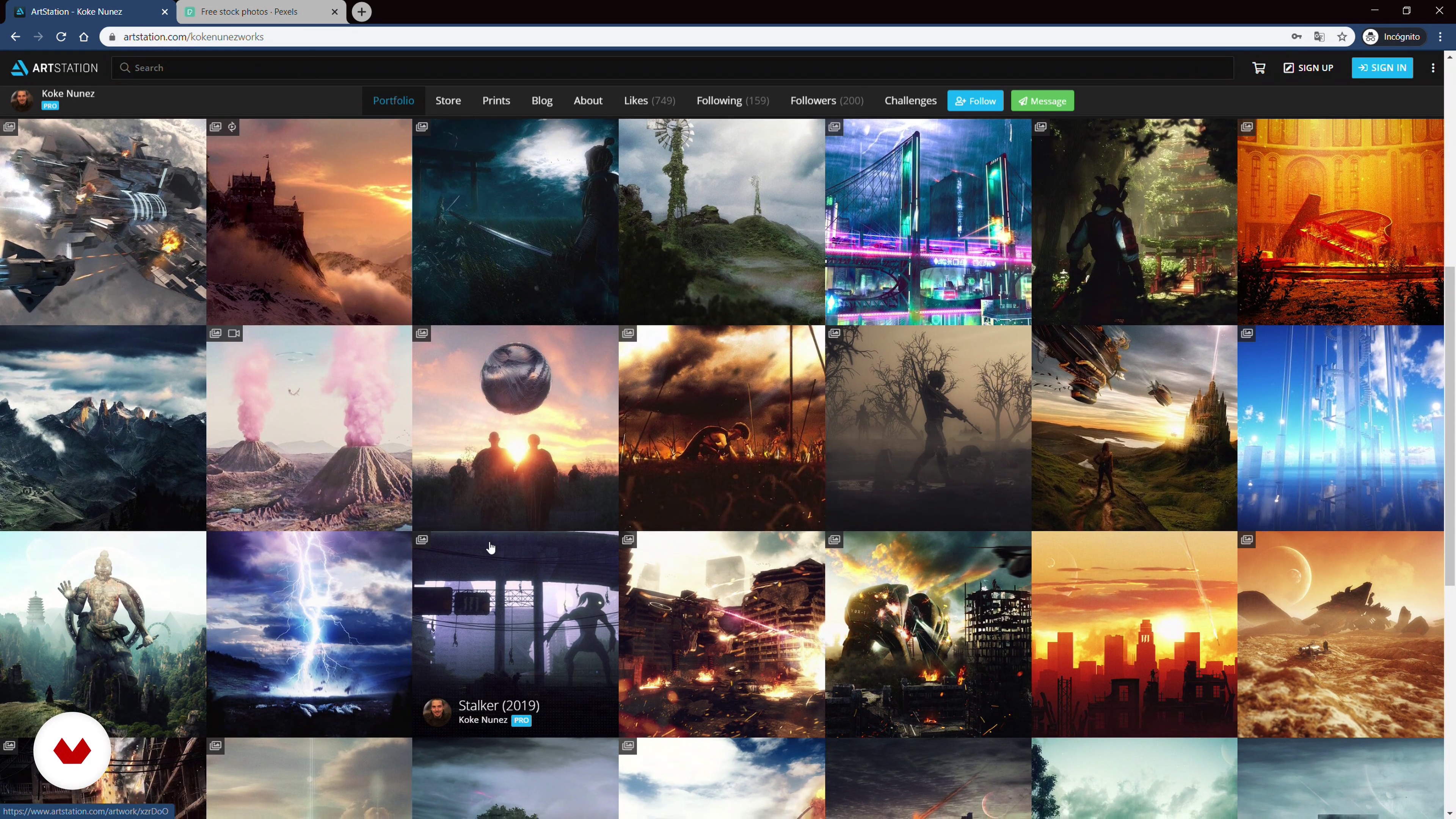Open the giant stone statue thumbnail
Screen dimensions: 1456x819
click(103, 634)
